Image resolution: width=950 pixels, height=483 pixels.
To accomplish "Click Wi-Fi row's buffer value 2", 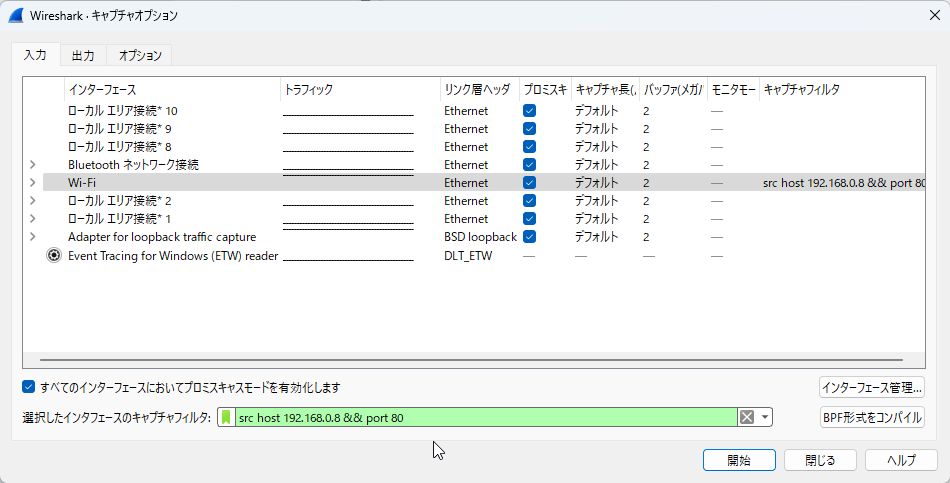I will [x=646, y=182].
